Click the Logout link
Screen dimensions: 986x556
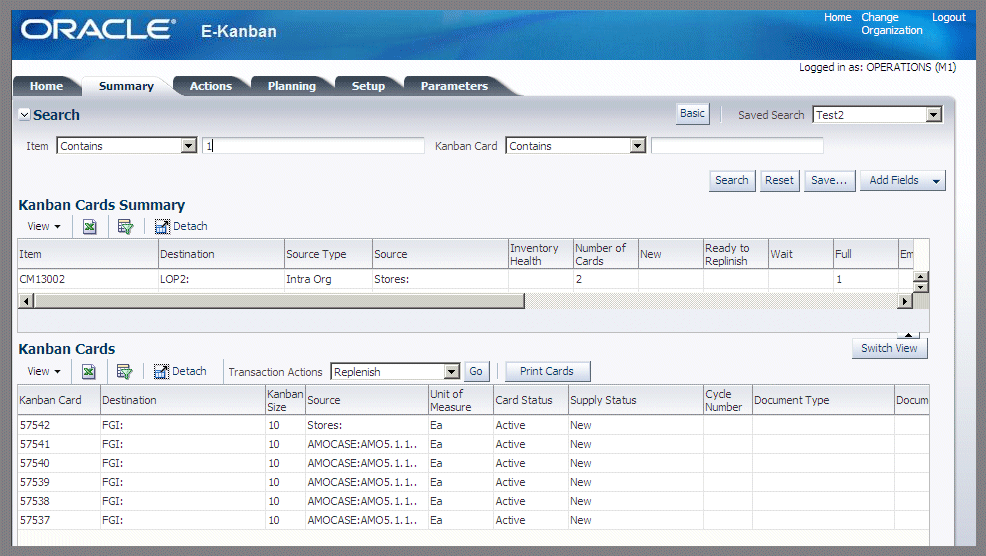click(x=948, y=18)
